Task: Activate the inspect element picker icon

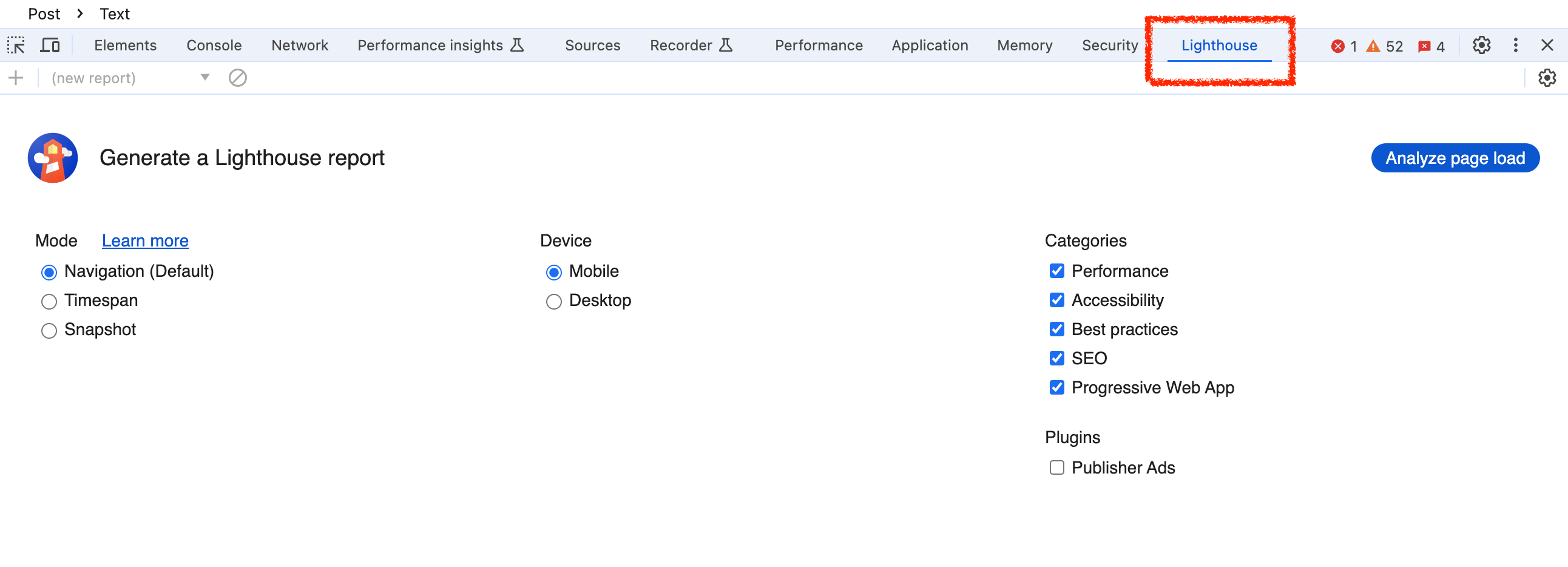Action: [x=16, y=46]
